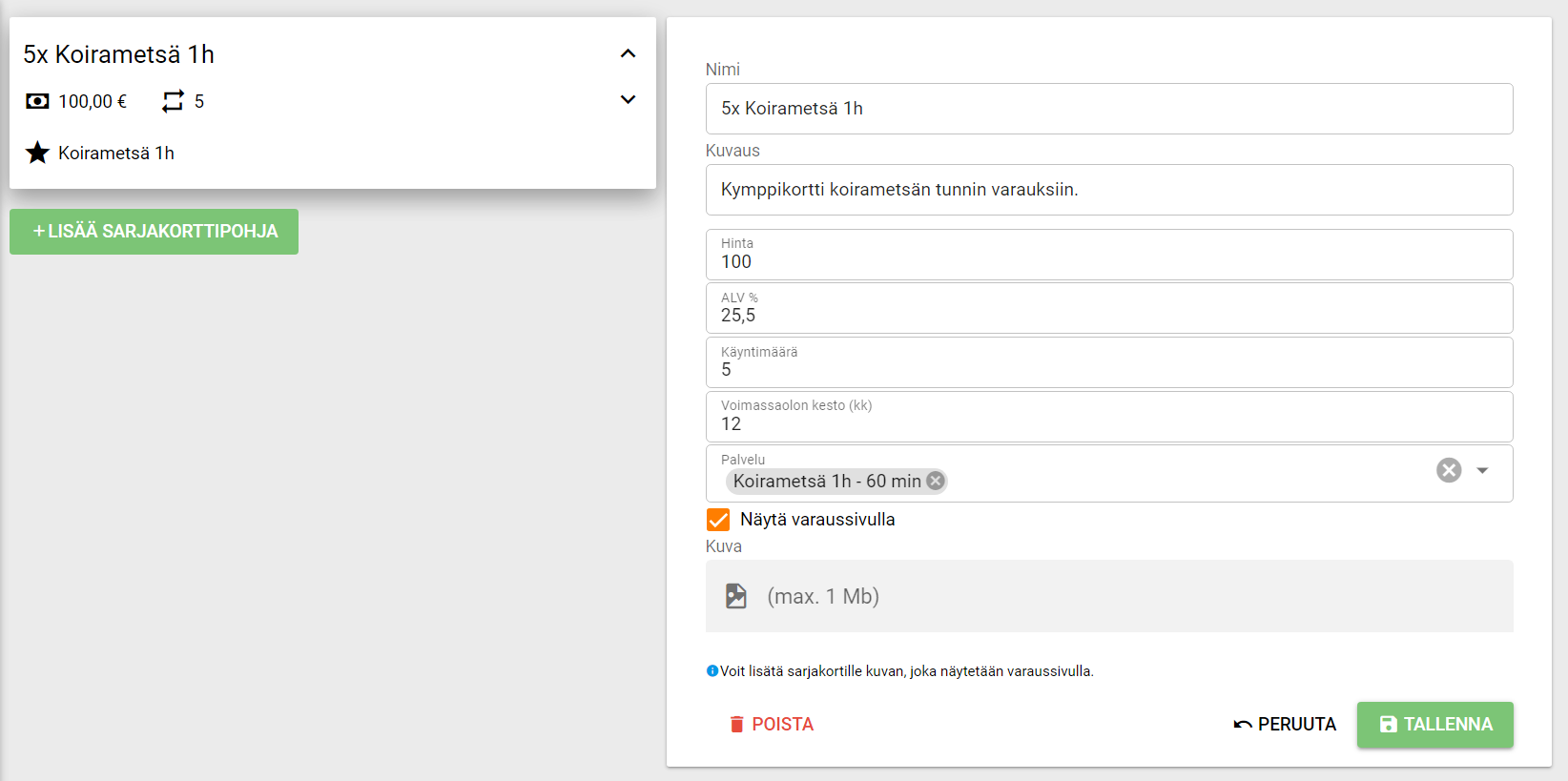Clear all selected services in Palvelu
1568x781 pixels.
coord(1449,470)
